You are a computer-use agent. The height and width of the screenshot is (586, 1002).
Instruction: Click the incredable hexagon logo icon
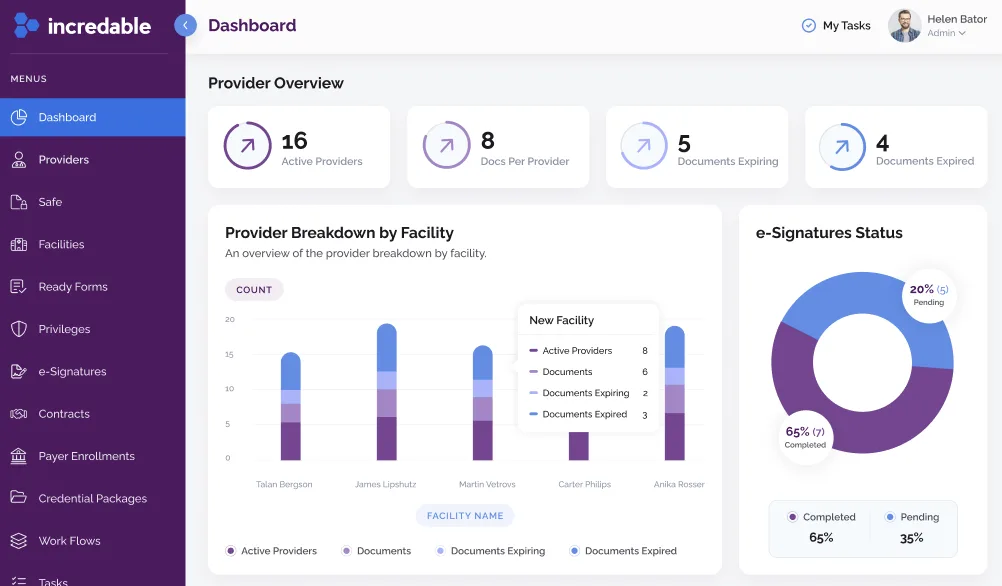[26, 25]
